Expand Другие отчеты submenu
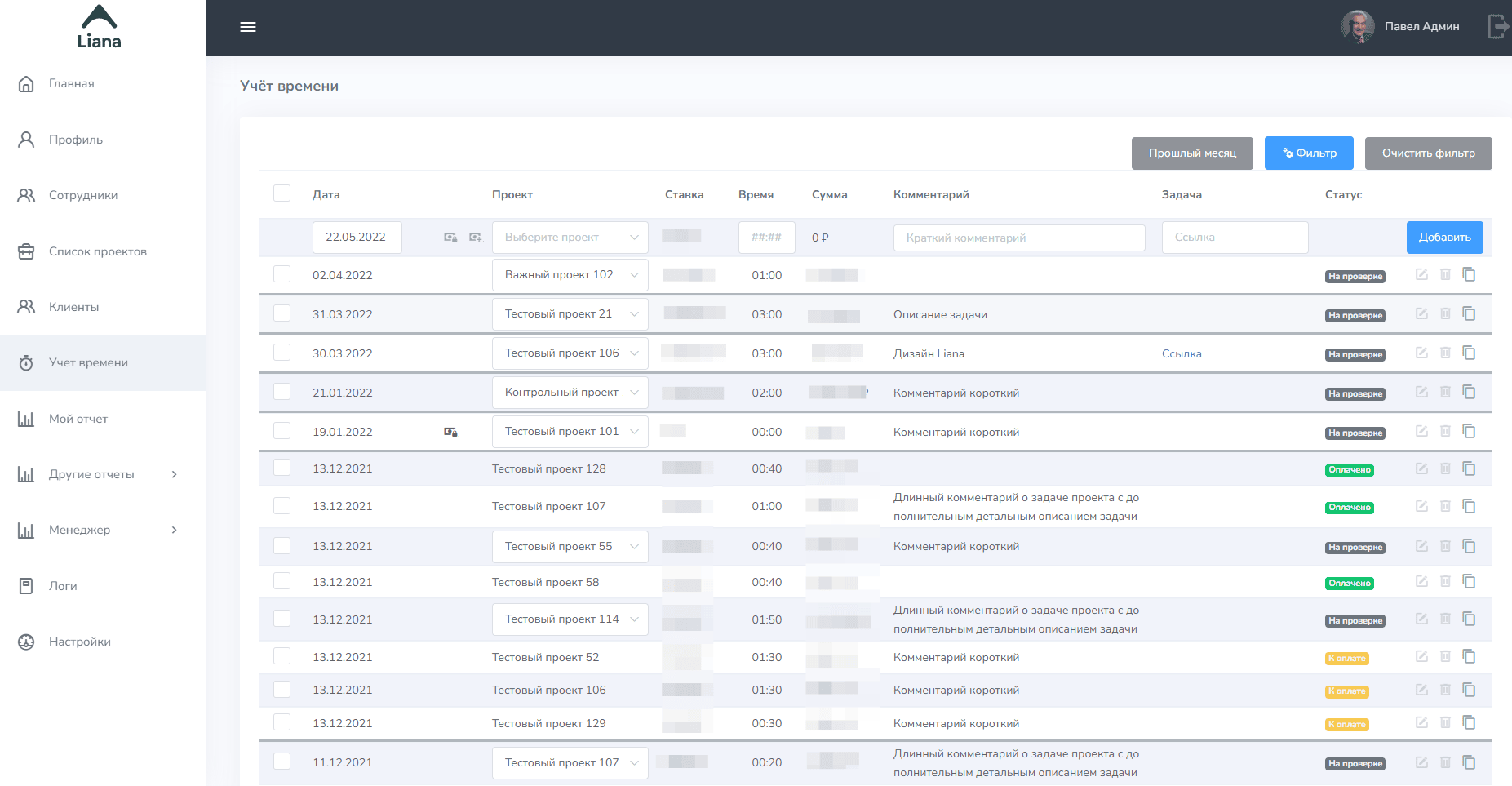The width and height of the screenshot is (1512, 786). coord(98,474)
